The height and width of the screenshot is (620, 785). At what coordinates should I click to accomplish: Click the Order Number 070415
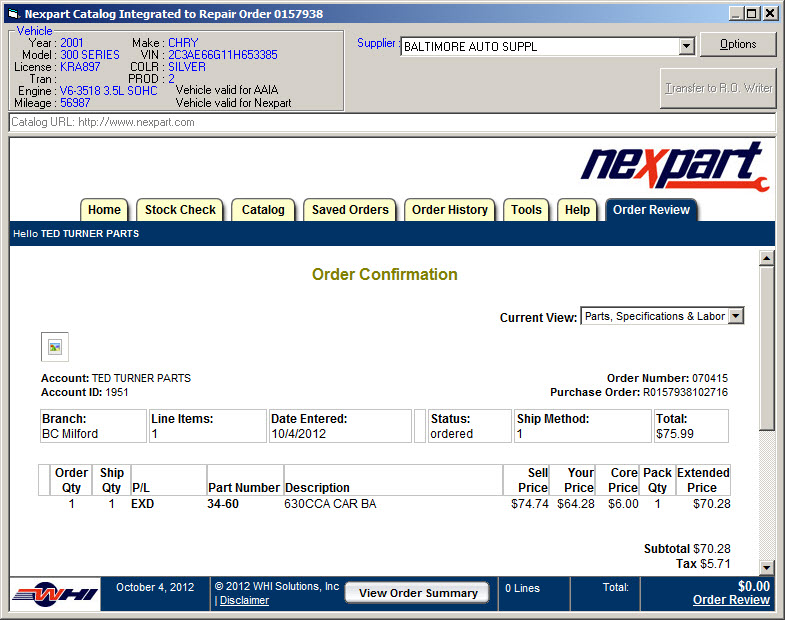[667, 378]
